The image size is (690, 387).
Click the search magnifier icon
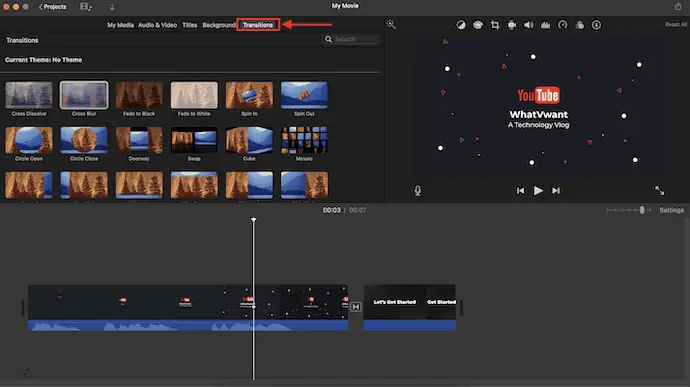click(328, 40)
